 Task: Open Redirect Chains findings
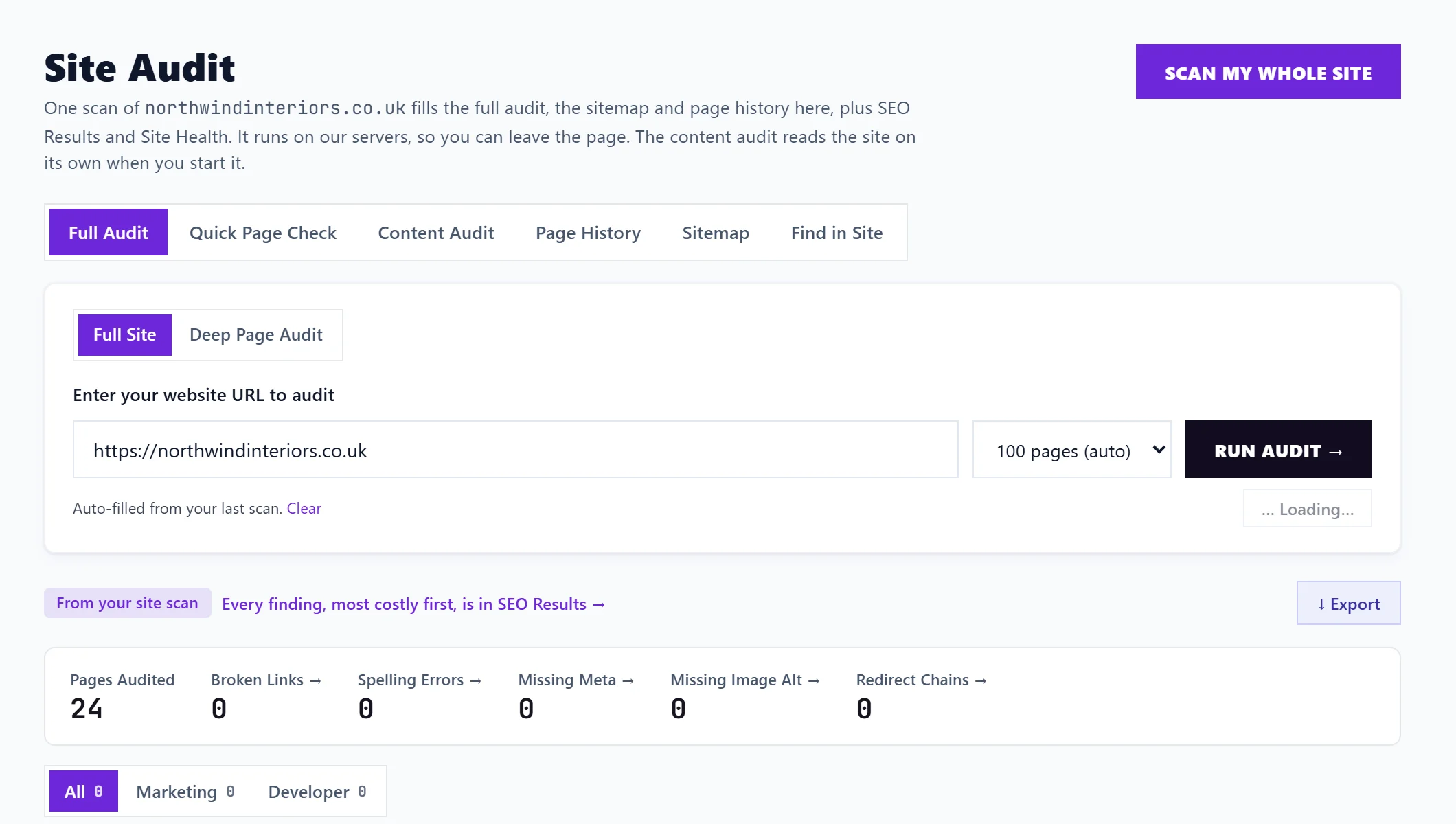point(921,680)
